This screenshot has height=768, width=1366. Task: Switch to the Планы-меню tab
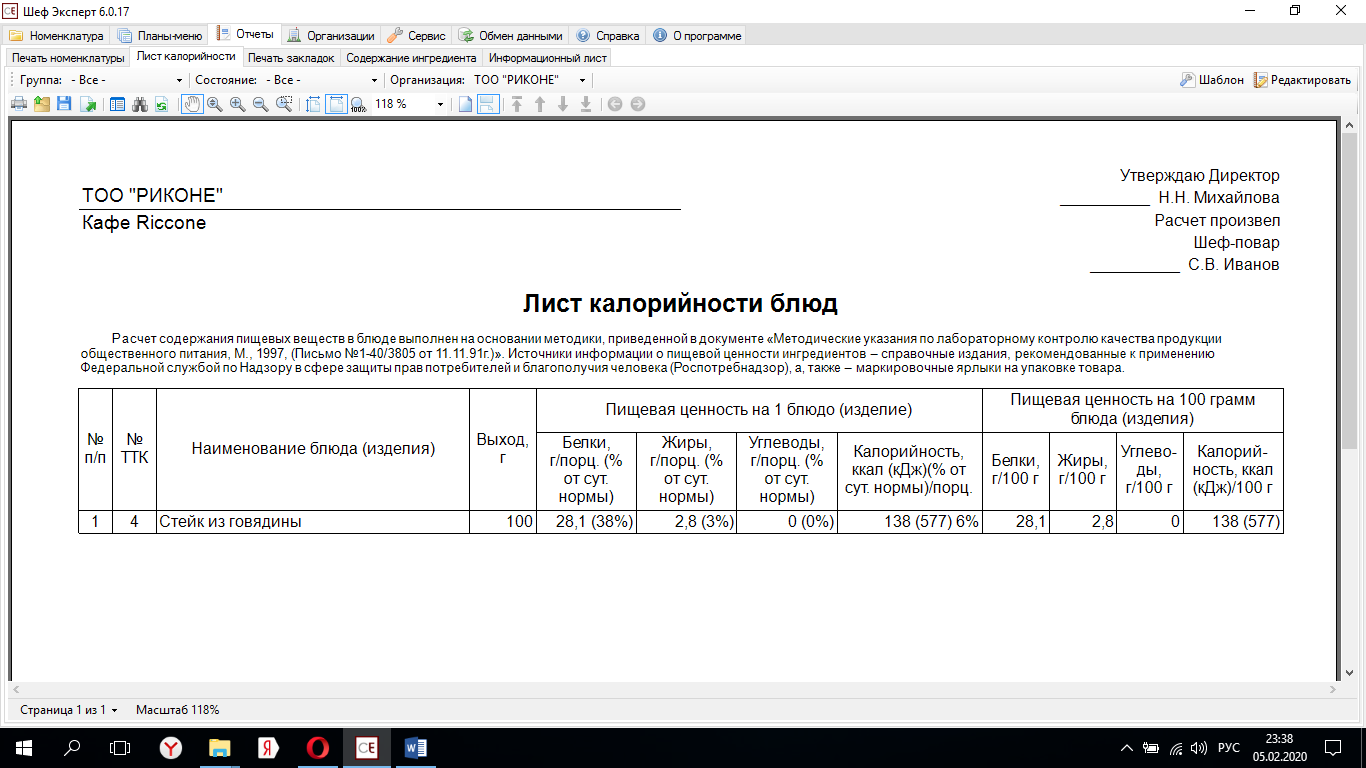[x=160, y=35]
